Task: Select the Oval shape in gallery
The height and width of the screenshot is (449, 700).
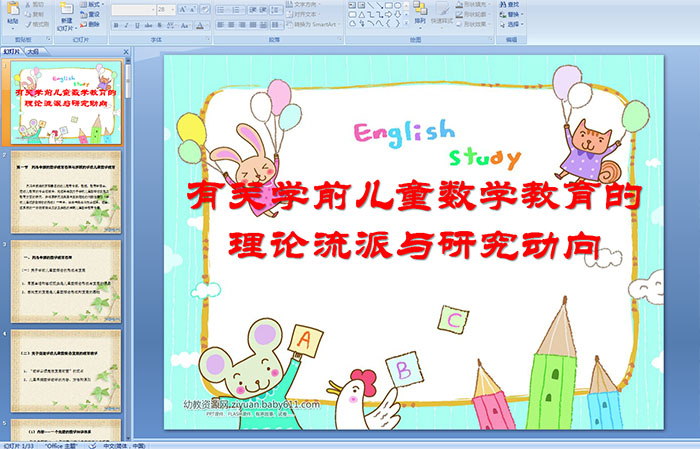Action: click(397, 5)
